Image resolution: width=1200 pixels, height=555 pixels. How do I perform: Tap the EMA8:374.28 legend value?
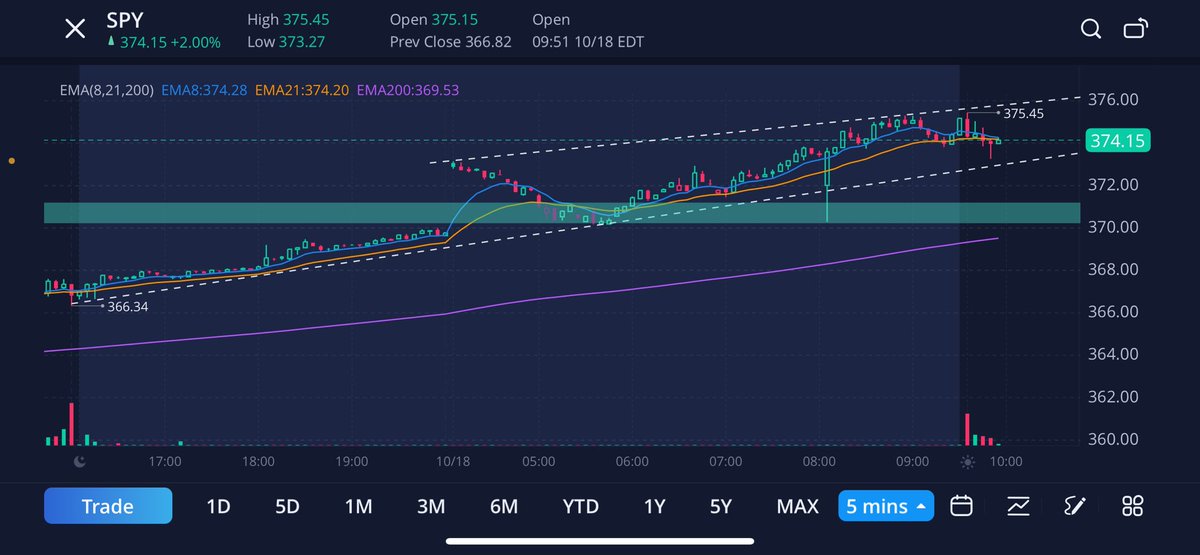pyautogui.click(x=204, y=90)
